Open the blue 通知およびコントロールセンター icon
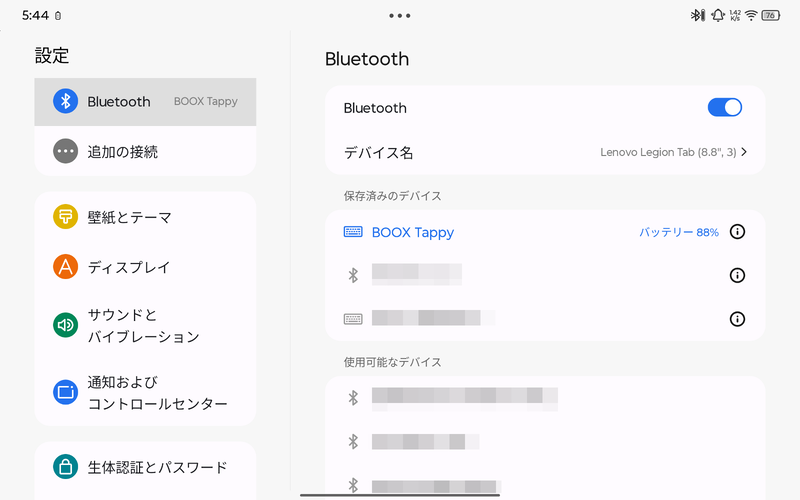This screenshot has height=500, width=800. pyautogui.click(x=65, y=392)
